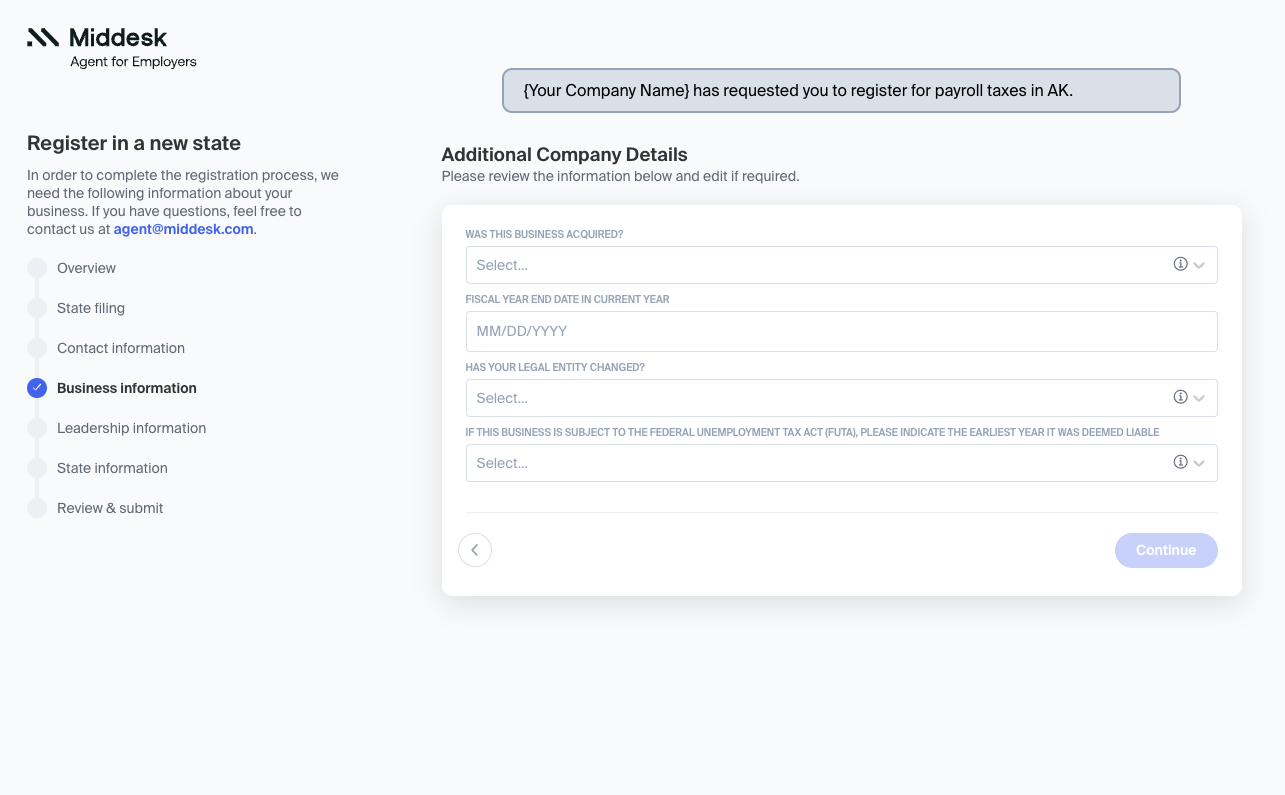Open the Leadership information step
1285x795 pixels.
pos(131,428)
